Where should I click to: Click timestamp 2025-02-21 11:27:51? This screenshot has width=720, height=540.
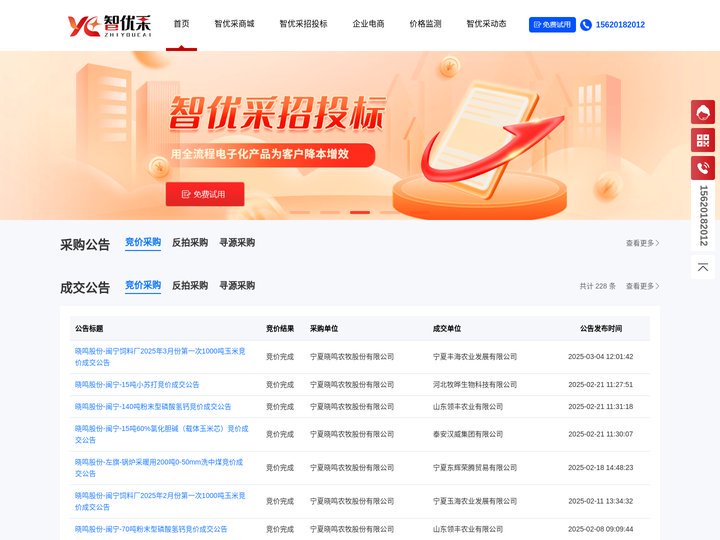coord(601,385)
